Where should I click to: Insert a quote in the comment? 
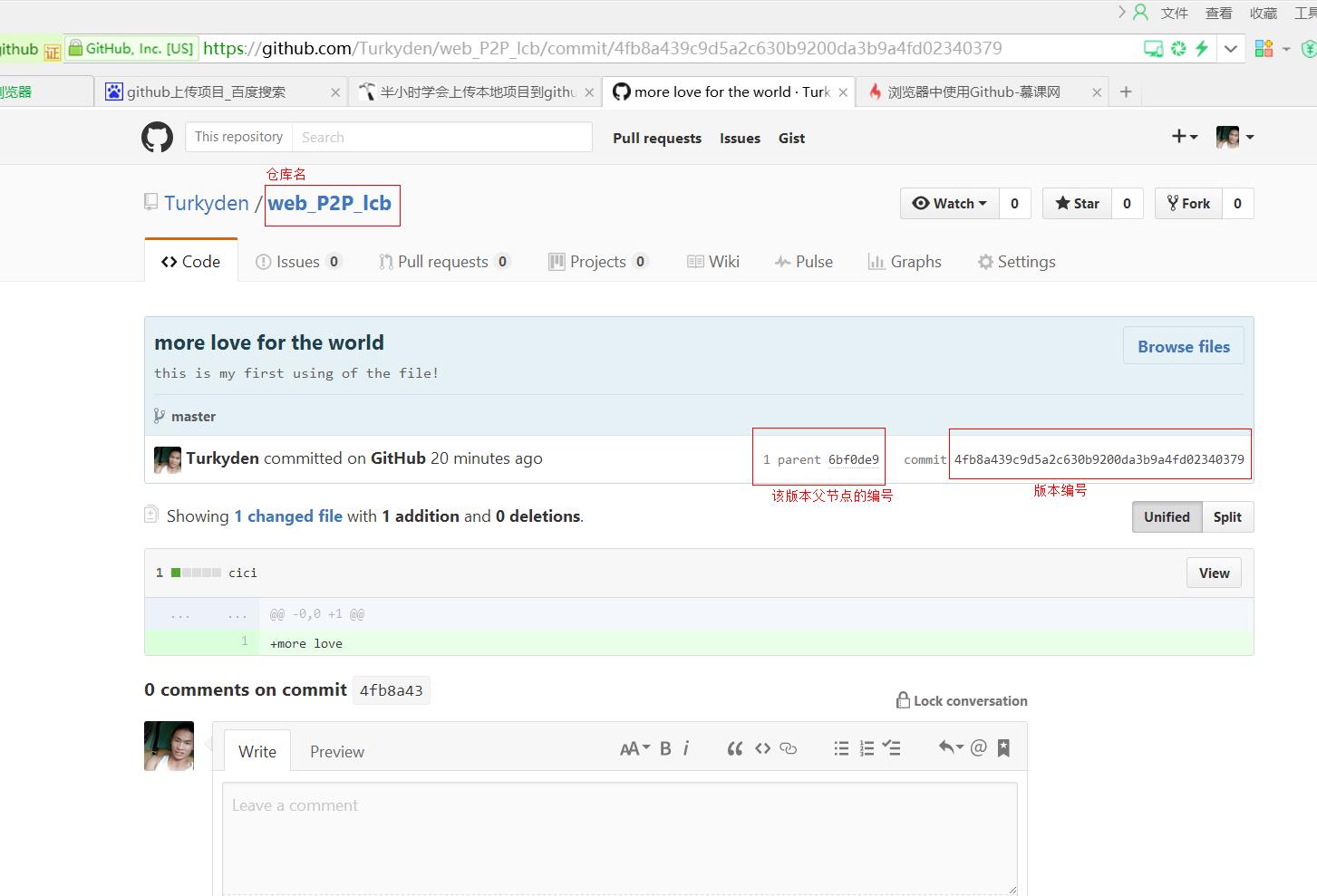735,748
